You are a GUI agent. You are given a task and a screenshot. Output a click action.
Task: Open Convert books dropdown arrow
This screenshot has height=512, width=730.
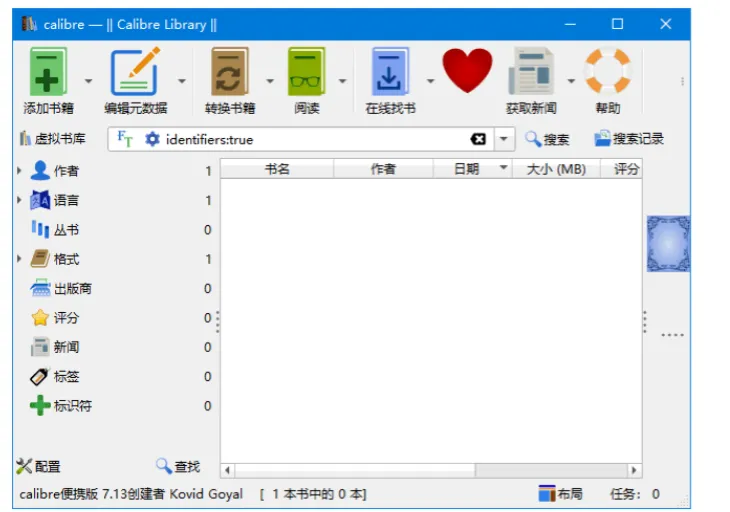point(270,81)
